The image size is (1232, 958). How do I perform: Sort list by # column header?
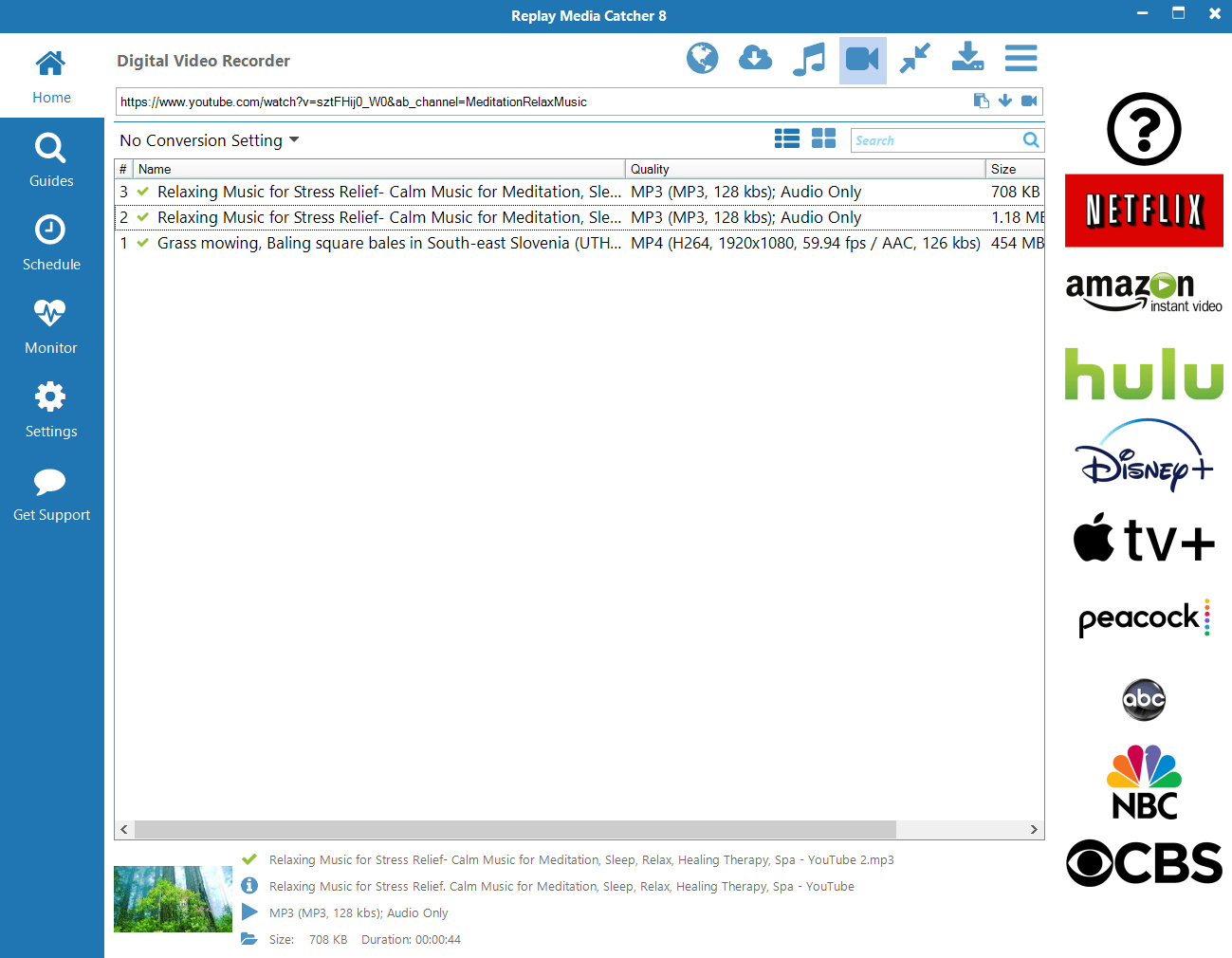(123, 169)
